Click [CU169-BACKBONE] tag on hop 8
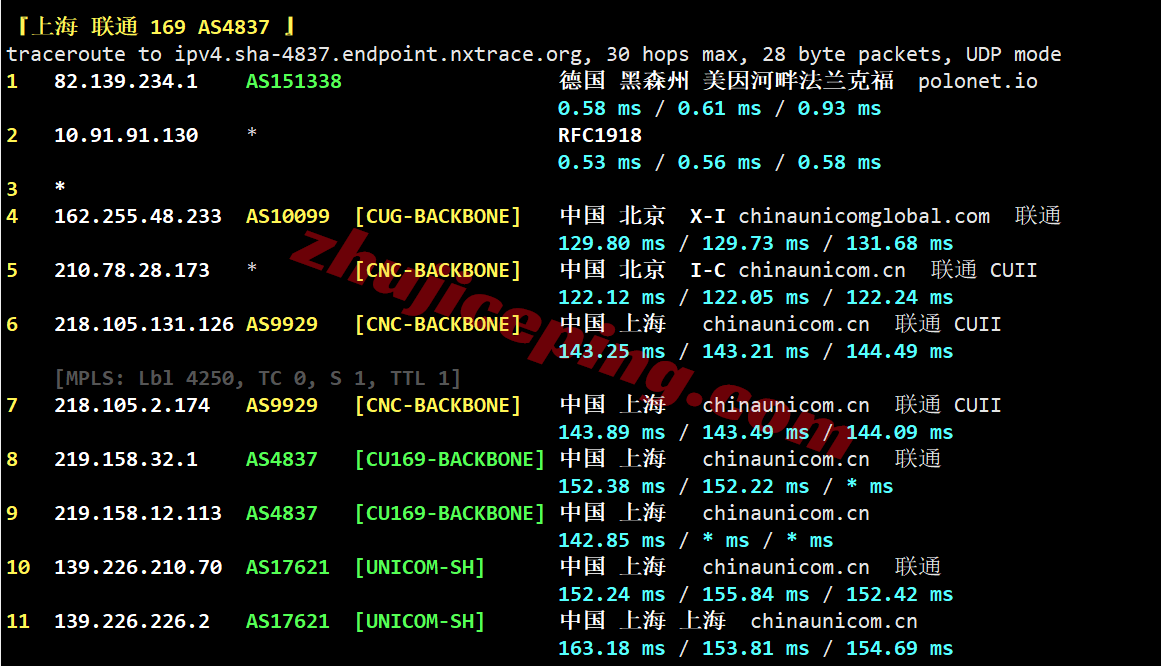This screenshot has height=666, width=1161. tap(449, 459)
